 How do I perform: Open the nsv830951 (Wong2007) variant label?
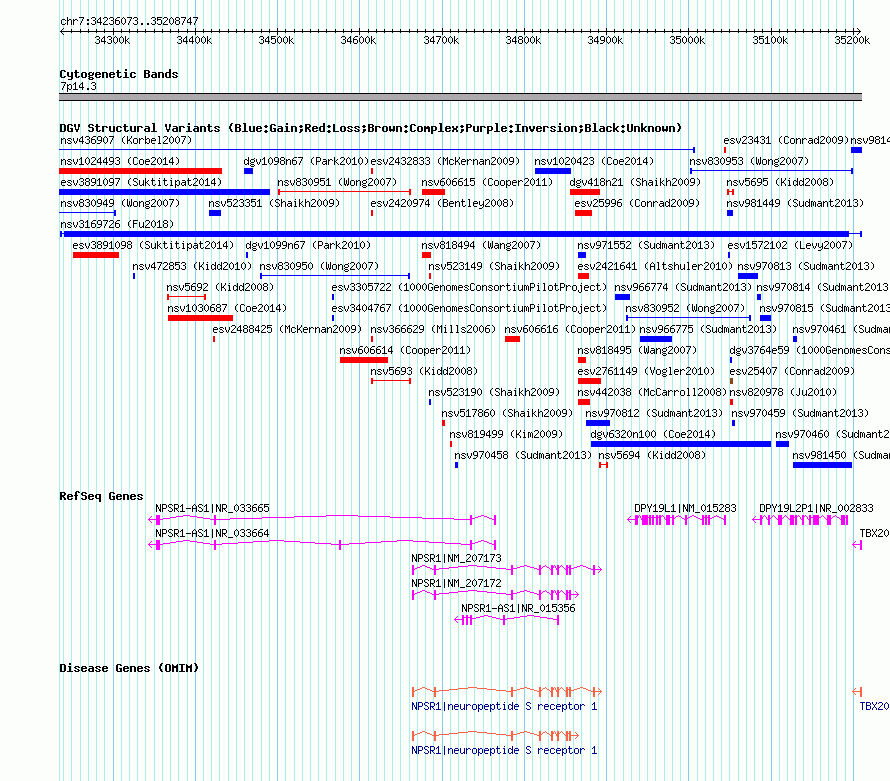coord(337,182)
